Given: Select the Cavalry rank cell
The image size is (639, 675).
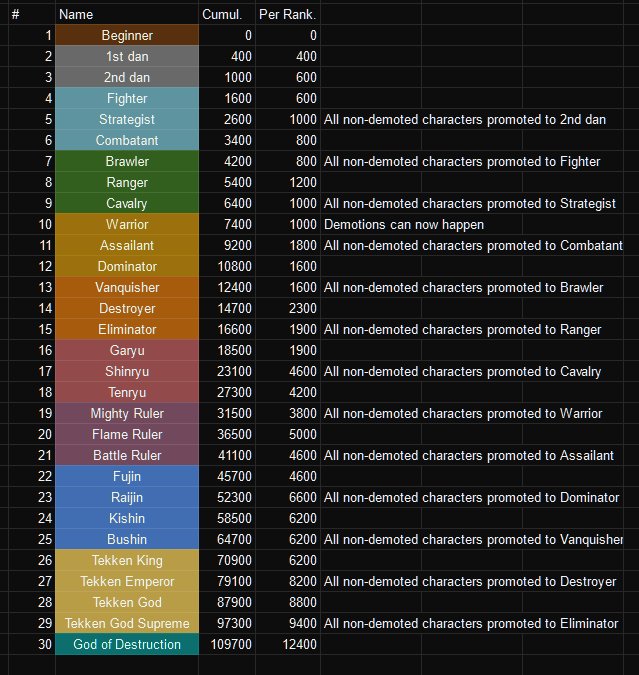Looking at the screenshot, I should coord(127,203).
